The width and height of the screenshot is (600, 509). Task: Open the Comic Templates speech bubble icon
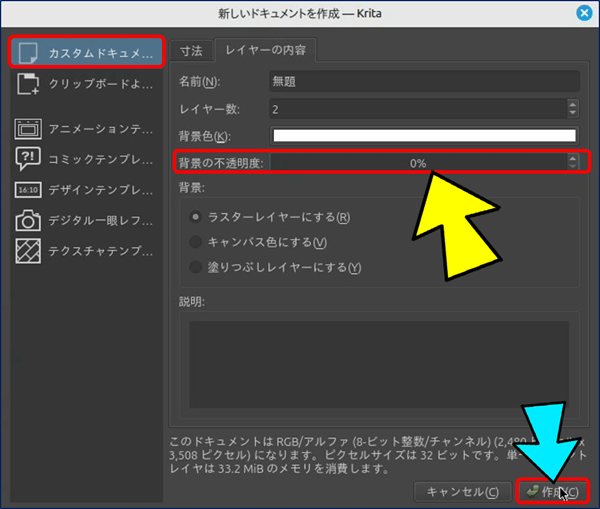(x=28, y=159)
